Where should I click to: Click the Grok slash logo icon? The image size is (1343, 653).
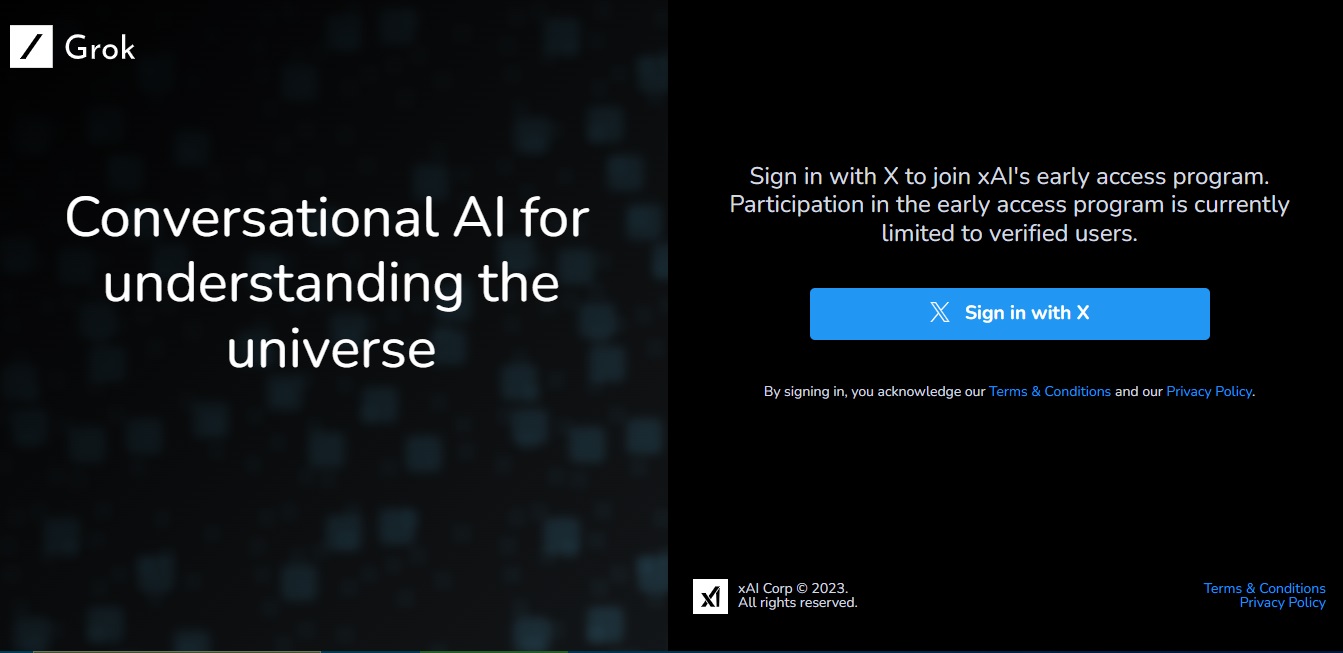31,47
